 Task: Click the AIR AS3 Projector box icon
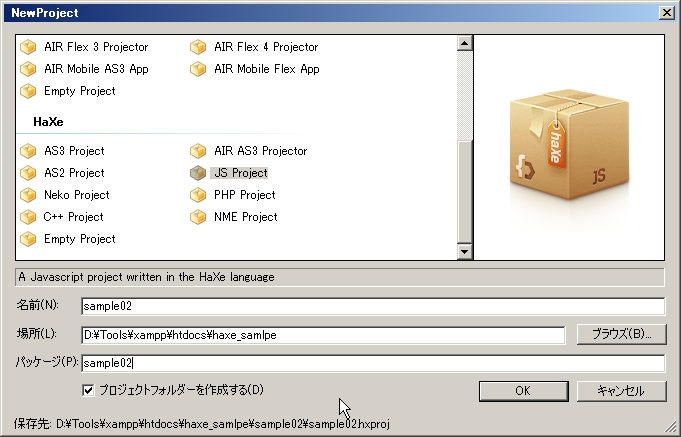[198, 151]
